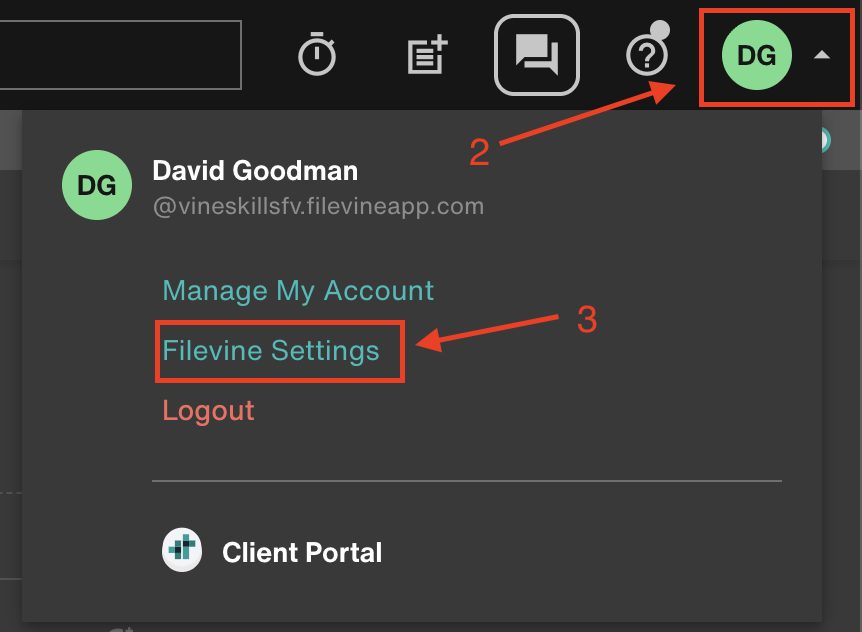
Task: Collapse user menu with the caret arrow
Action: (821, 56)
